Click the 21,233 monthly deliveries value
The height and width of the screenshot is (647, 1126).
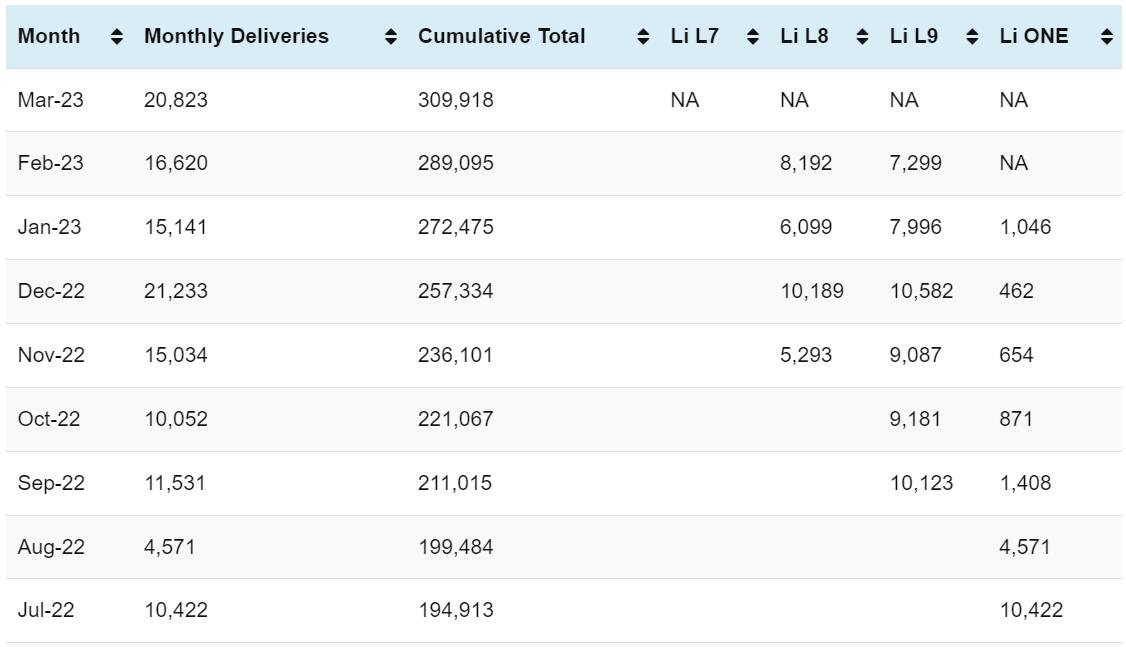(176, 291)
